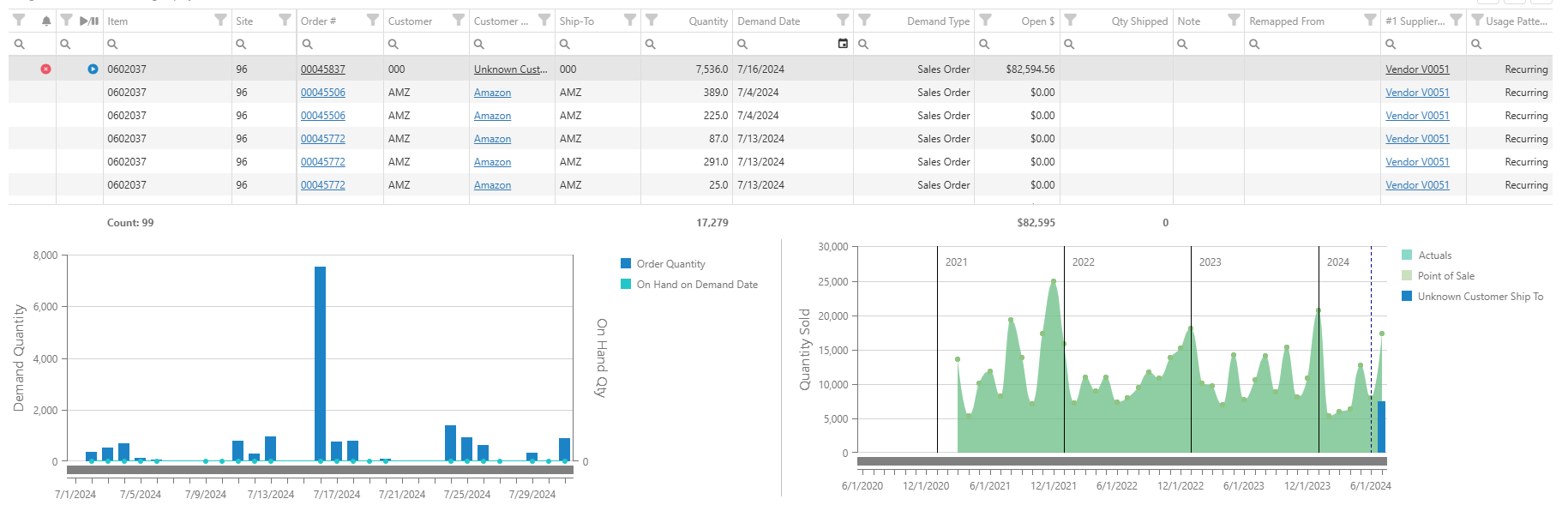Screen dimensions: 1568x511
Task: Click the Actuals legend color swatch
Action: [1407, 255]
